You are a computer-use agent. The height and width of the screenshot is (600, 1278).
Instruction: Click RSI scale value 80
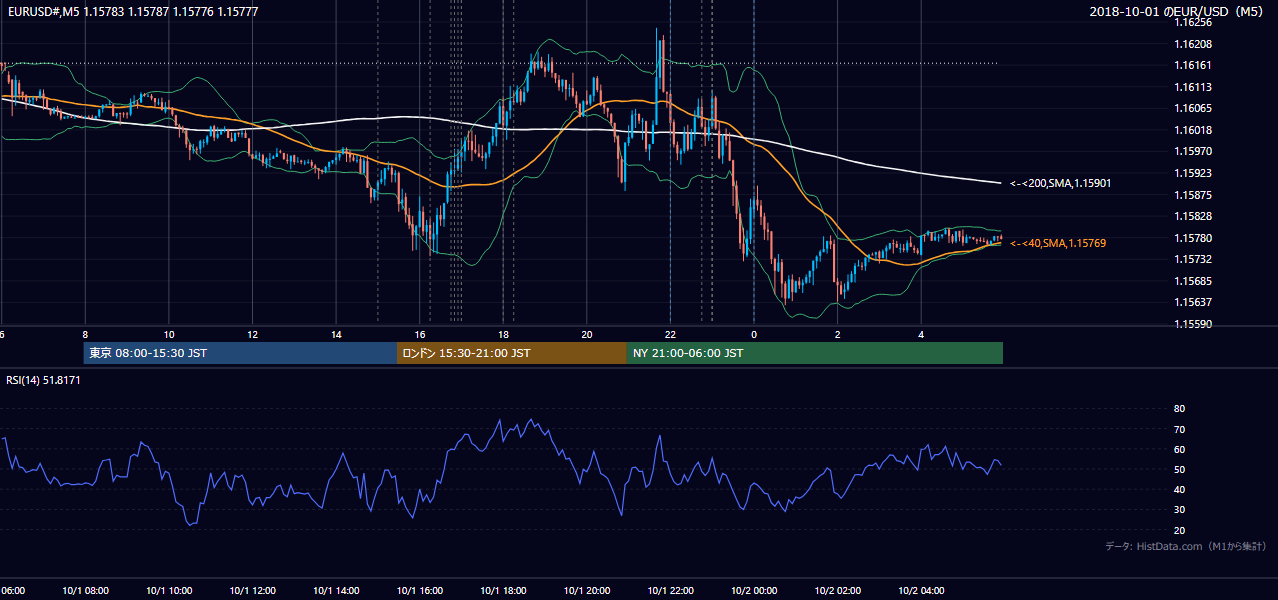tap(1180, 409)
